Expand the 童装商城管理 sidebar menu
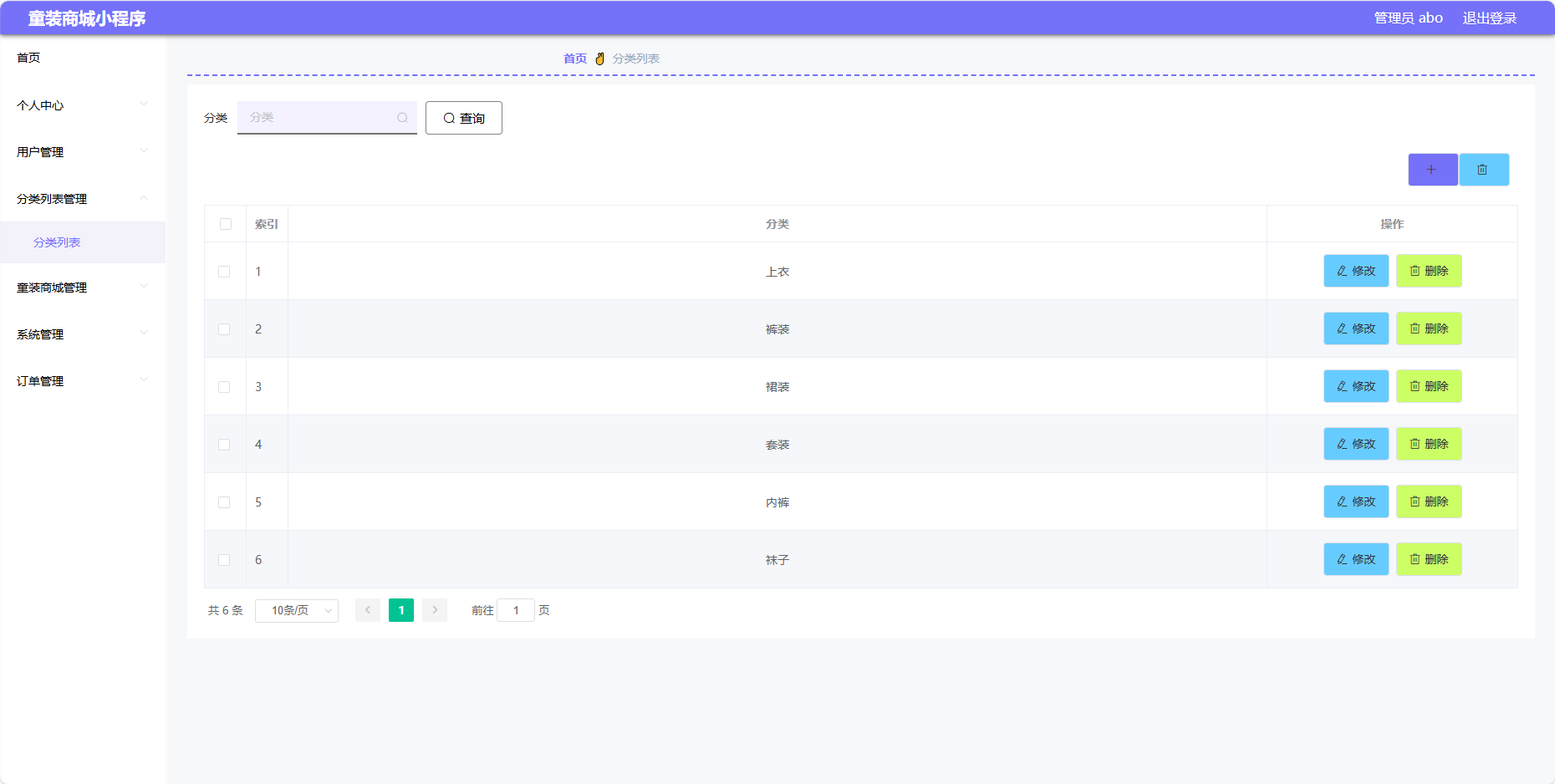The width and height of the screenshot is (1555, 784). click(83, 288)
